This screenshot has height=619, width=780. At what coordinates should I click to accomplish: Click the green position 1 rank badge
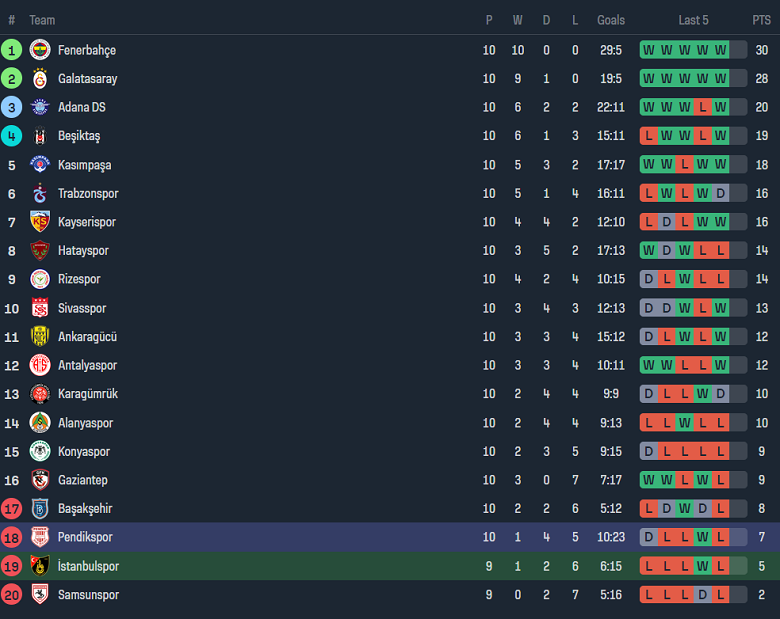(x=12, y=50)
